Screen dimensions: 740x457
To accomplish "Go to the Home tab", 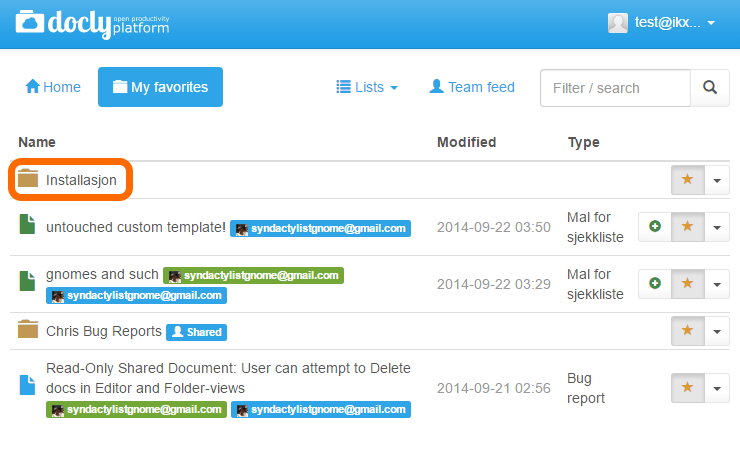I will coord(53,87).
